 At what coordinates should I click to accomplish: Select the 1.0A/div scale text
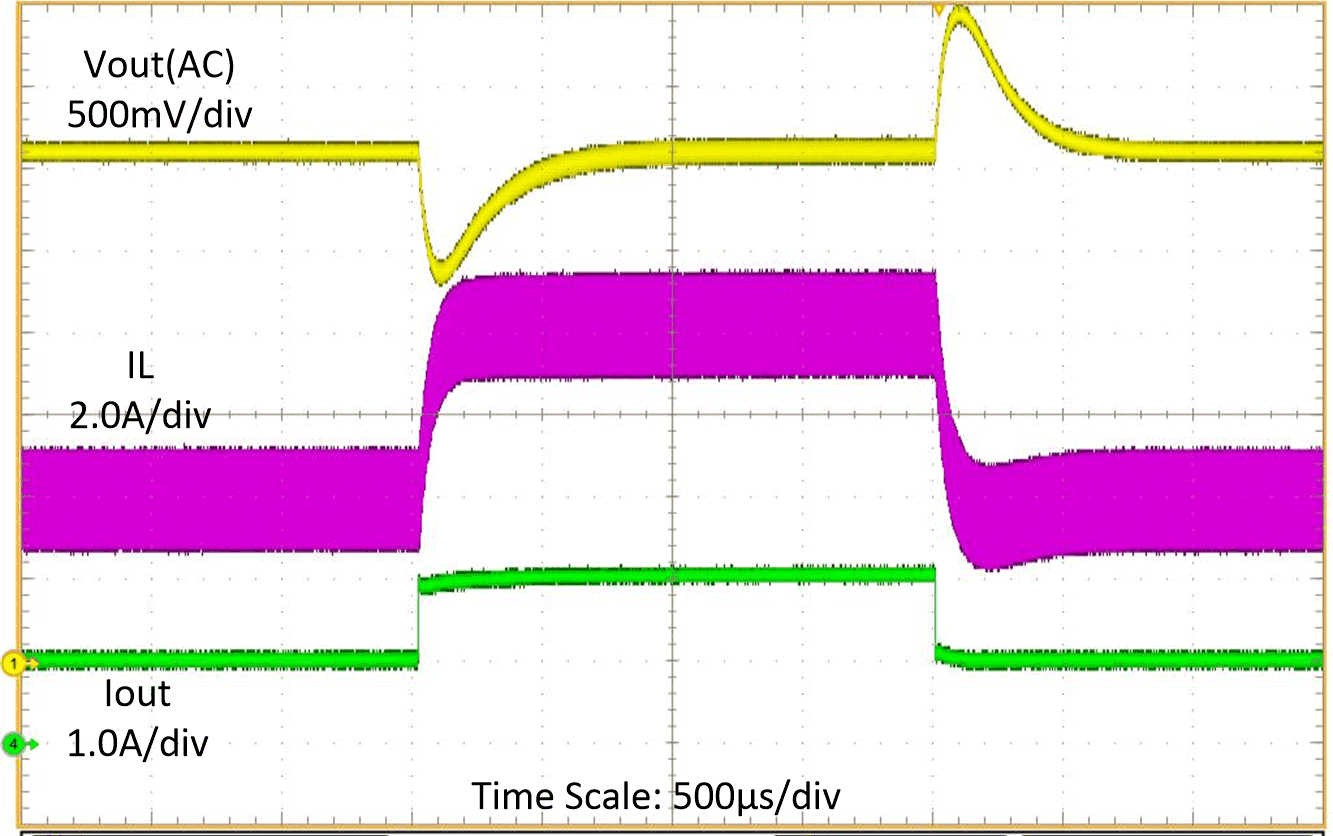click(138, 744)
